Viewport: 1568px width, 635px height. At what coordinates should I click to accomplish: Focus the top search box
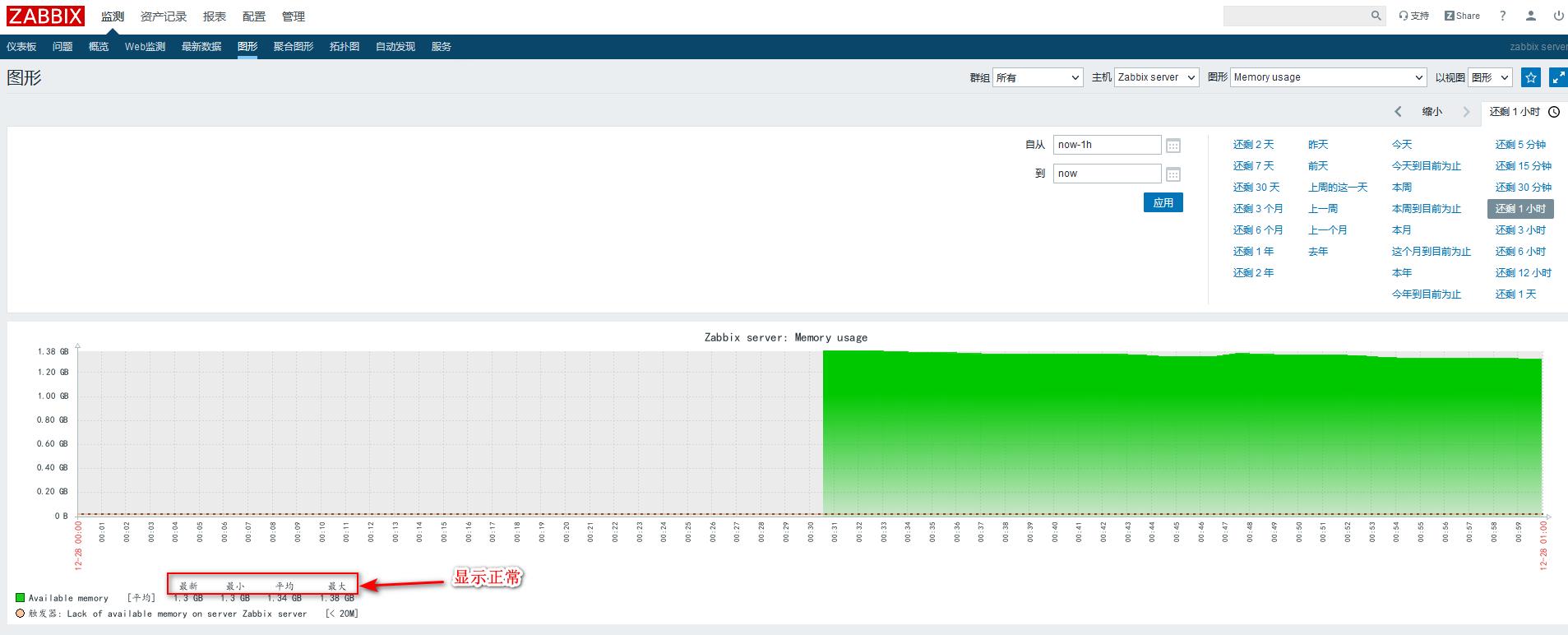click(x=1297, y=16)
